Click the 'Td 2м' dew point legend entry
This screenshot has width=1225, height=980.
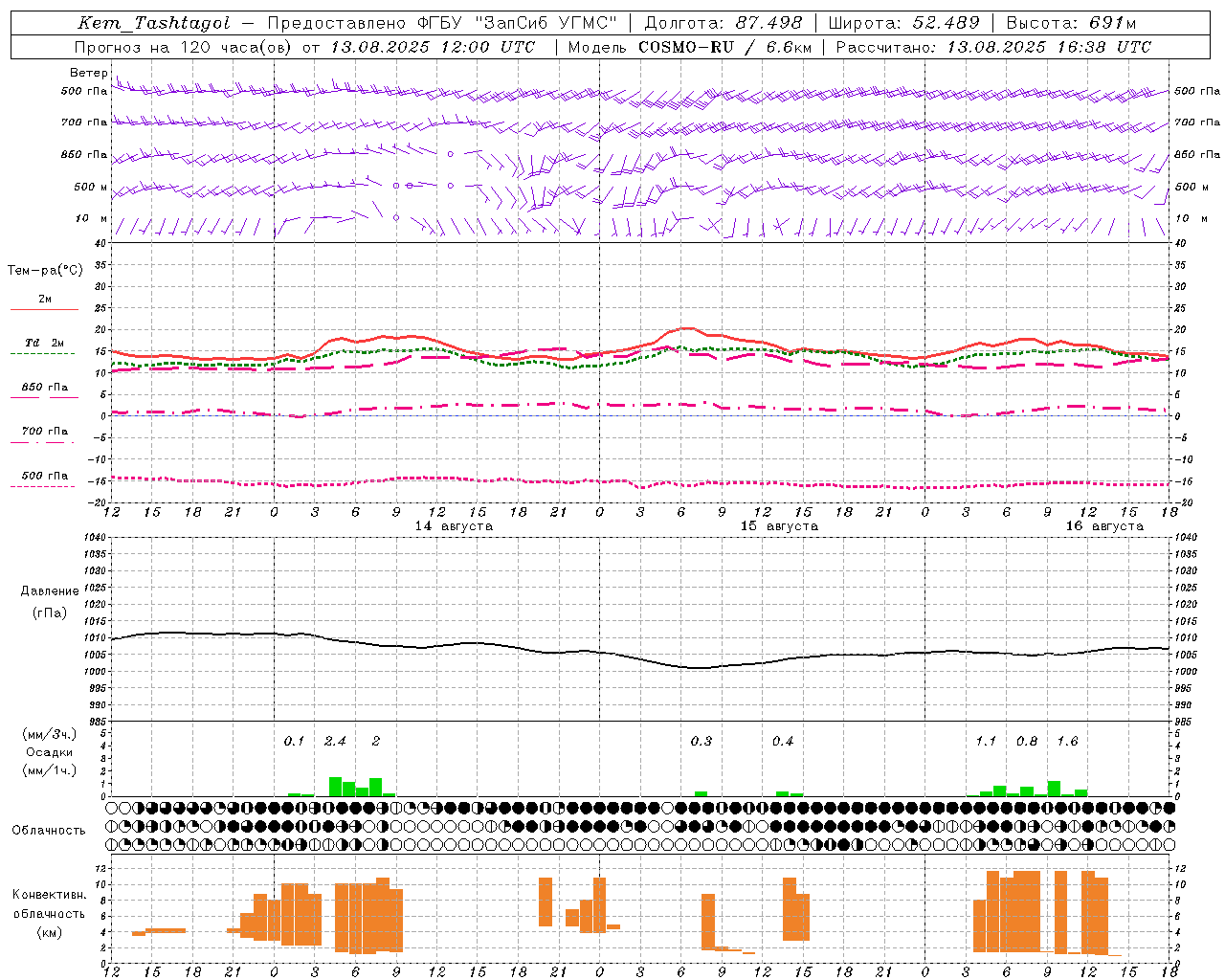44,343
